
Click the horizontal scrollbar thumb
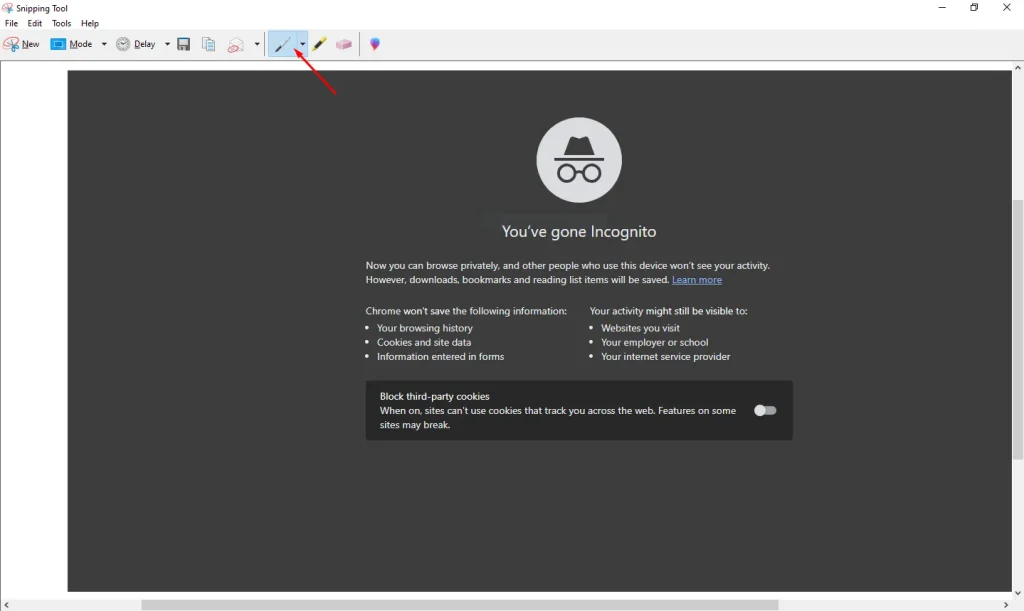(x=460, y=605)
